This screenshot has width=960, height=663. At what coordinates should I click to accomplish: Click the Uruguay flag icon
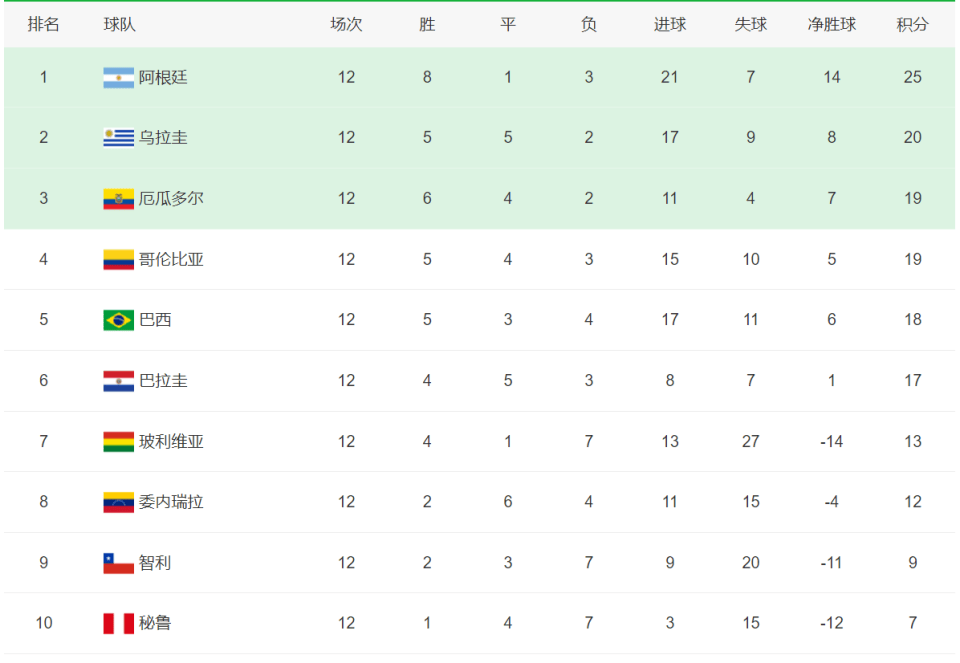pos(118,138)
